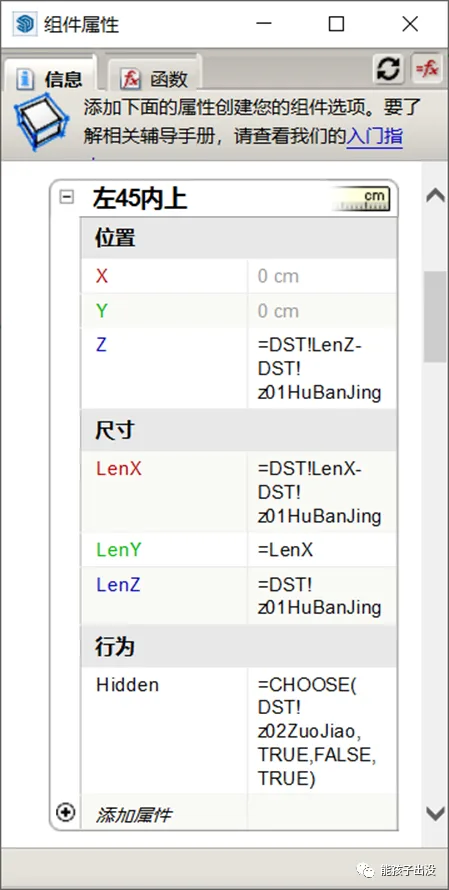This screenshot has height=890, width=449.
Task: Click the scrollbar down arrow
Action: point(435,813)
